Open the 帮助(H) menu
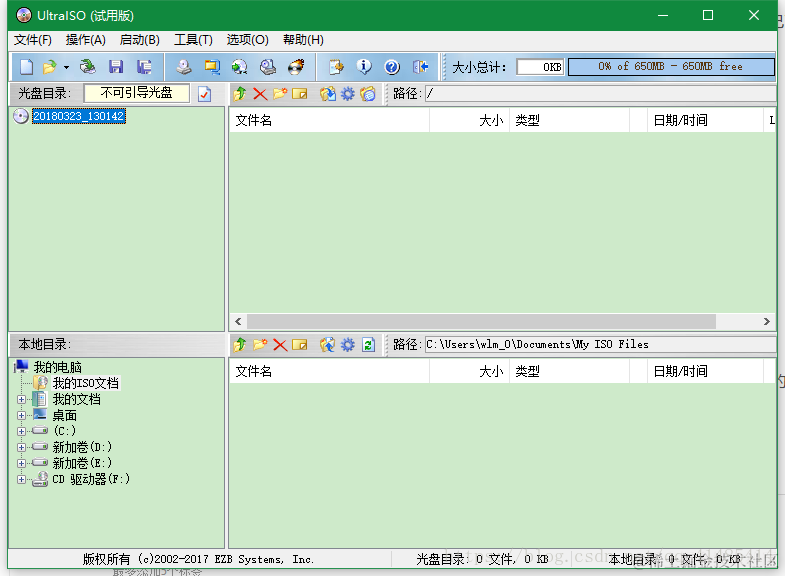785x576 pixels. click(x=303, y=40)
